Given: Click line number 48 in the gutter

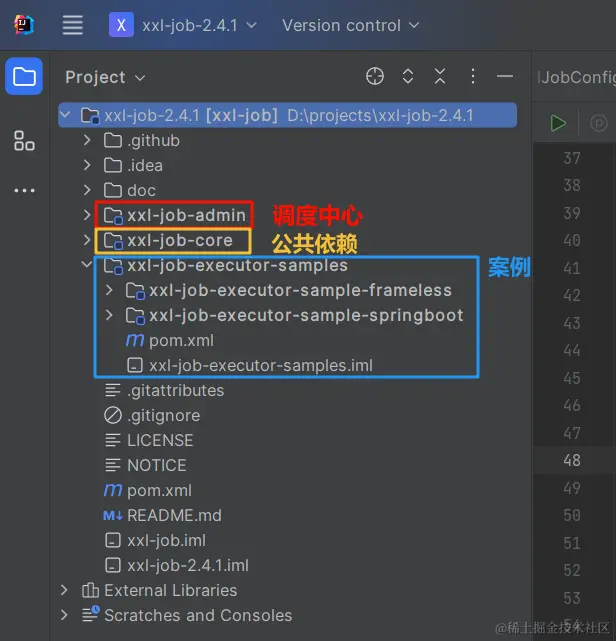Looking at the screenshot, I should (x=572, y=460).
